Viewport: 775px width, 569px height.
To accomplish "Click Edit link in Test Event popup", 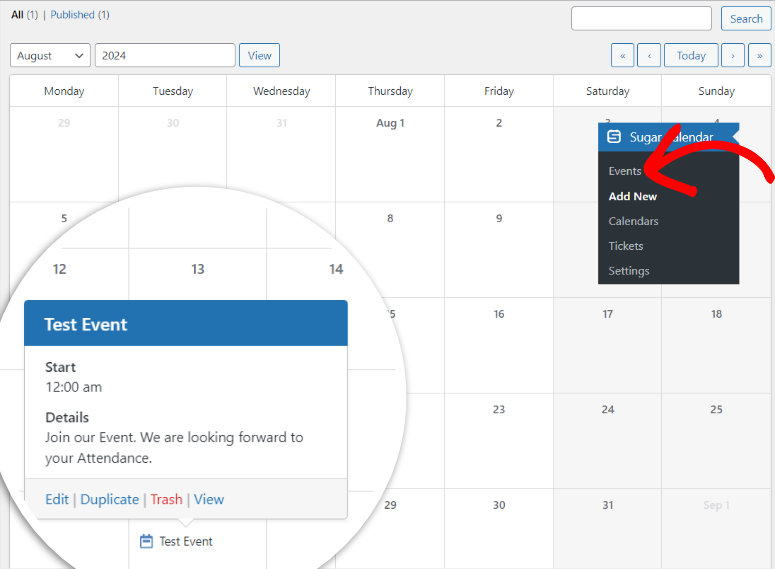I will point(57,499).
